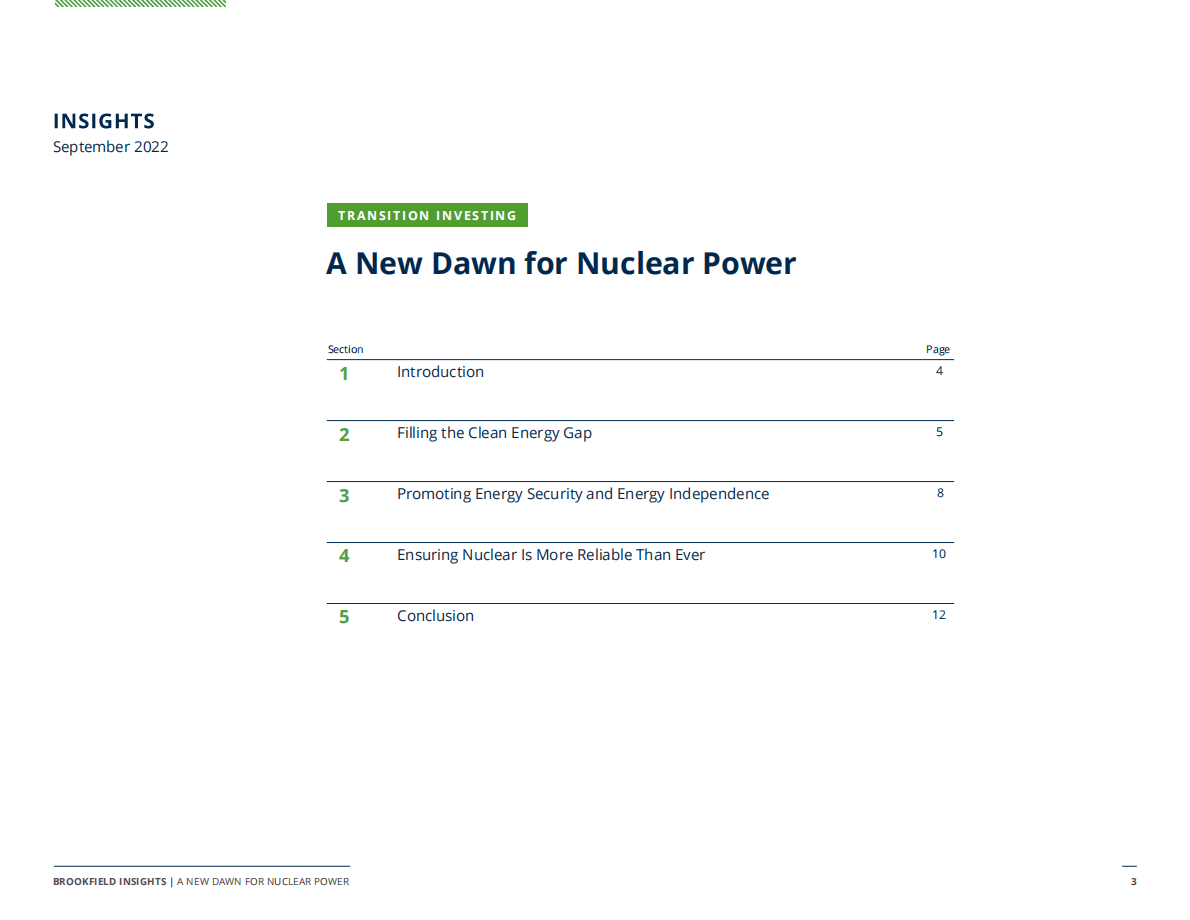Screen dimensions: 1190x920
Task: Click page number 4 beside Introduction
Action: tap(939, 371)
